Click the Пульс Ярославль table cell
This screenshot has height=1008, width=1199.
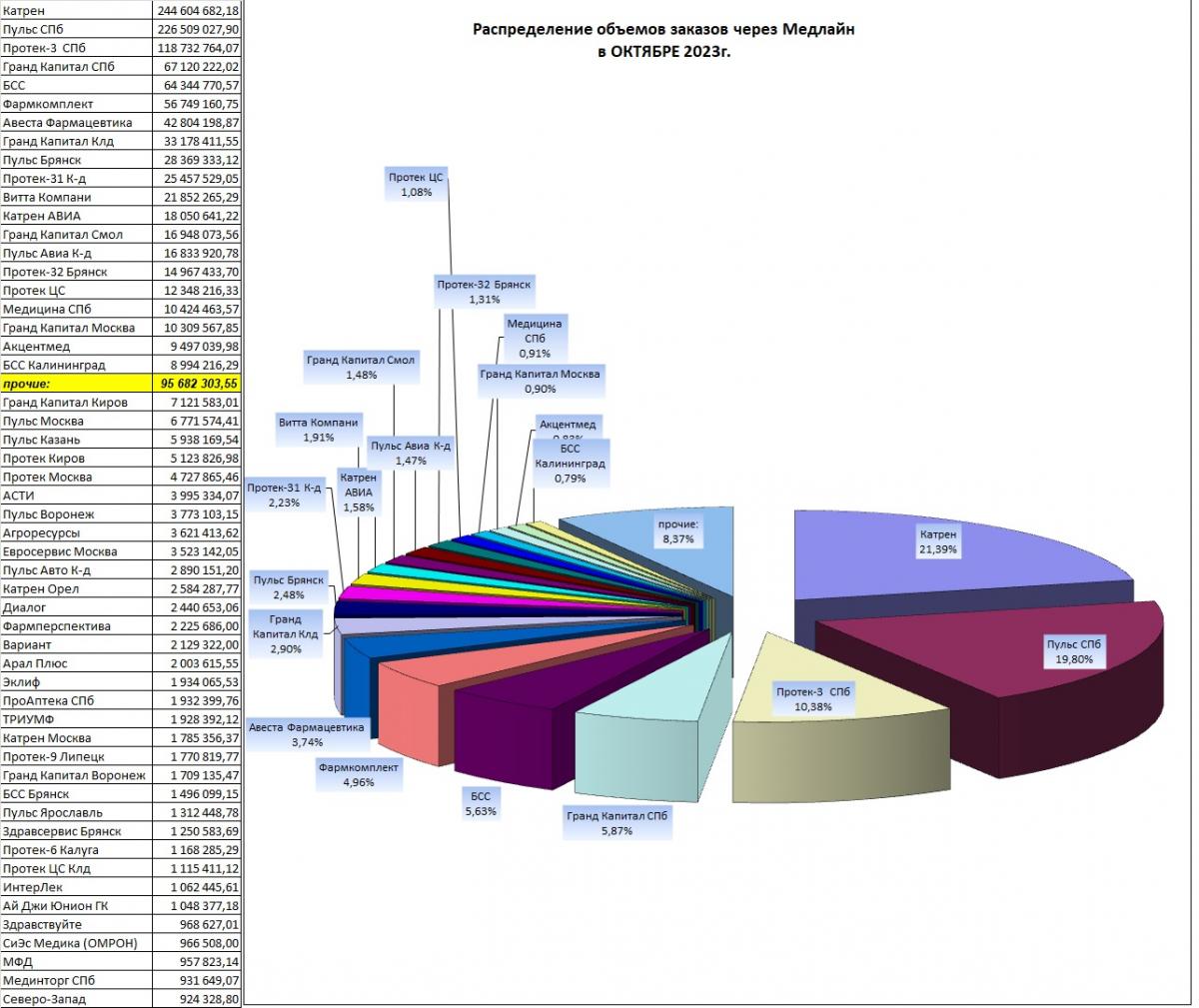[x=77, y=812]
